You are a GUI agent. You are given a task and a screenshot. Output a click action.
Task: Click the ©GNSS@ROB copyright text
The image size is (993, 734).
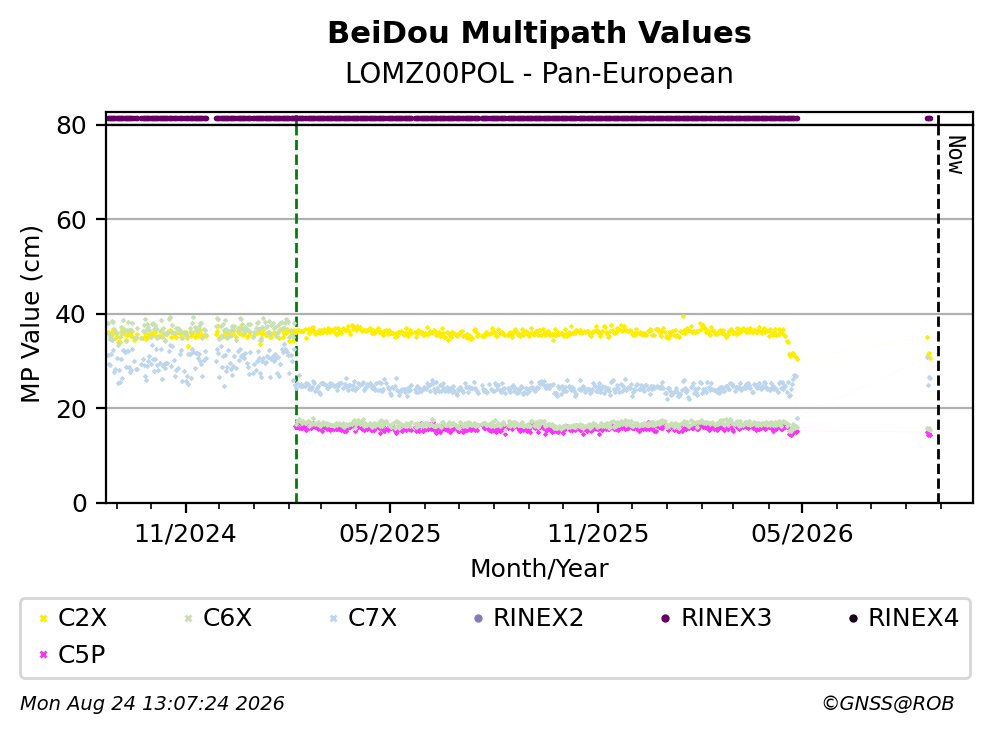tap(888, 703)
